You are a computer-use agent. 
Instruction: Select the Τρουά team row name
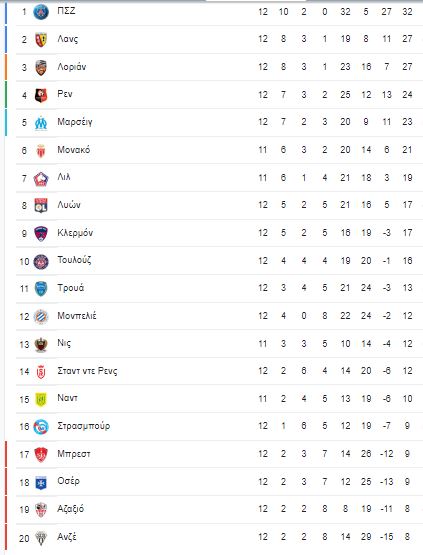[x=71, y=288]
